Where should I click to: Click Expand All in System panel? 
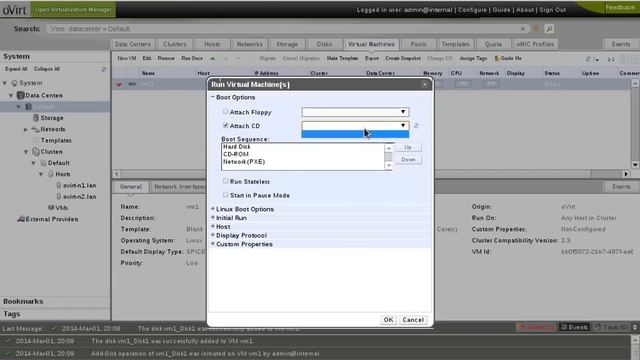pos(16,69)
